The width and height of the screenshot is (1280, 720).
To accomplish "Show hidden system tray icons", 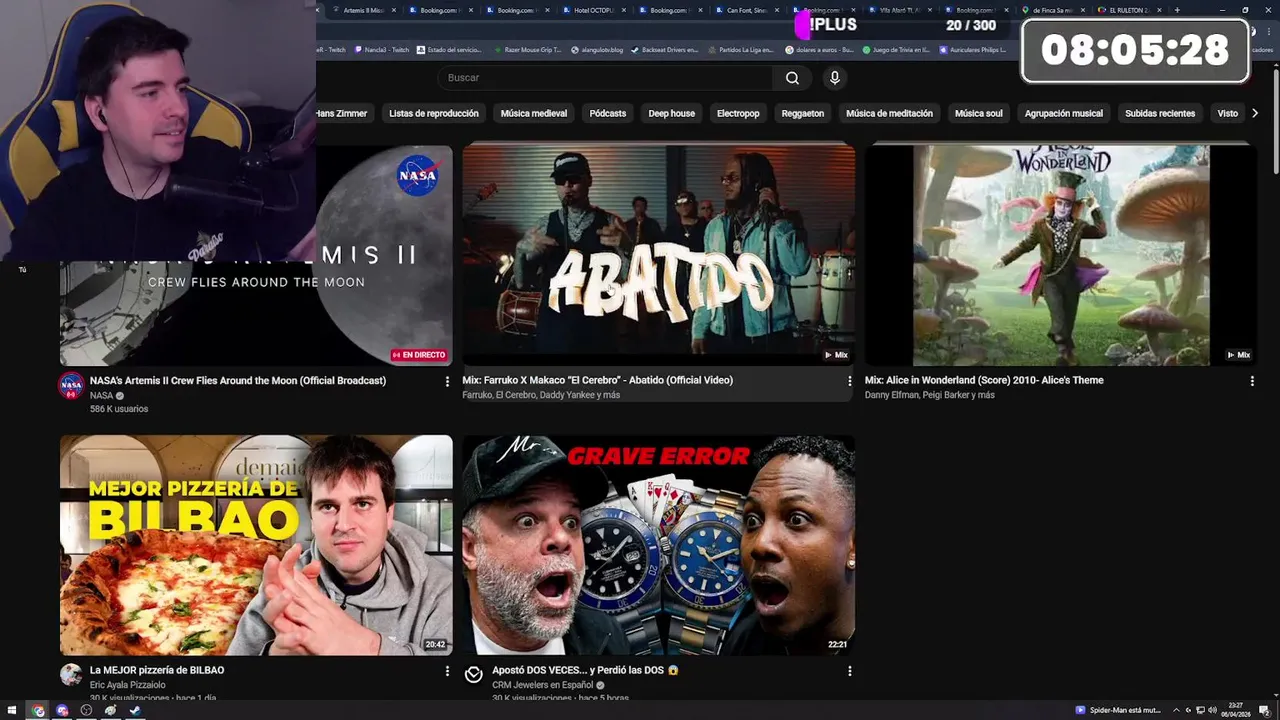I will [1176, 710].
